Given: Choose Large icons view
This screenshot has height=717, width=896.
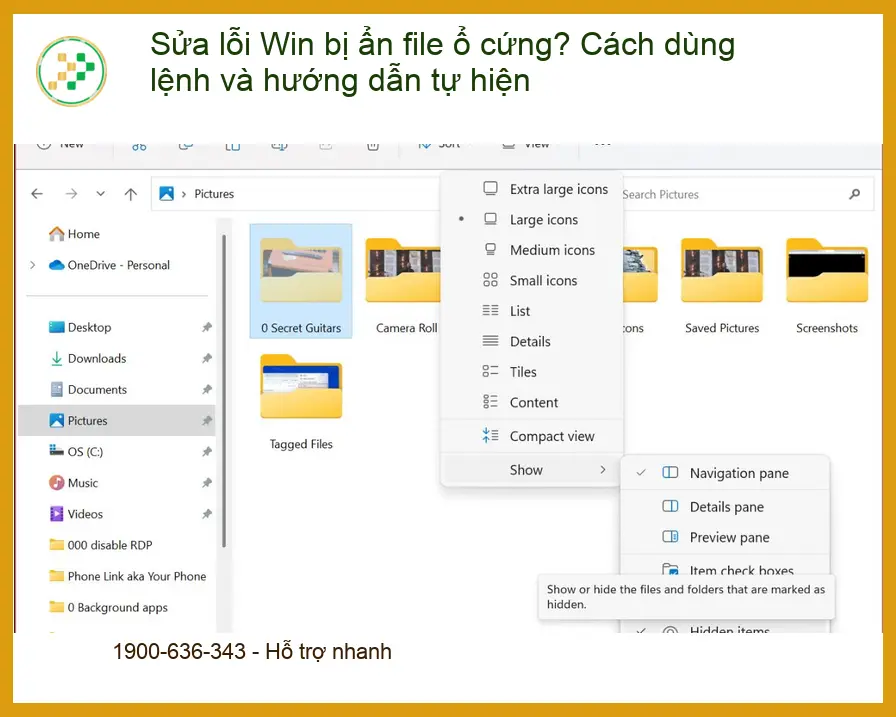Looking at the screenshot, I should pyautogui.click(x=532, y=219).
